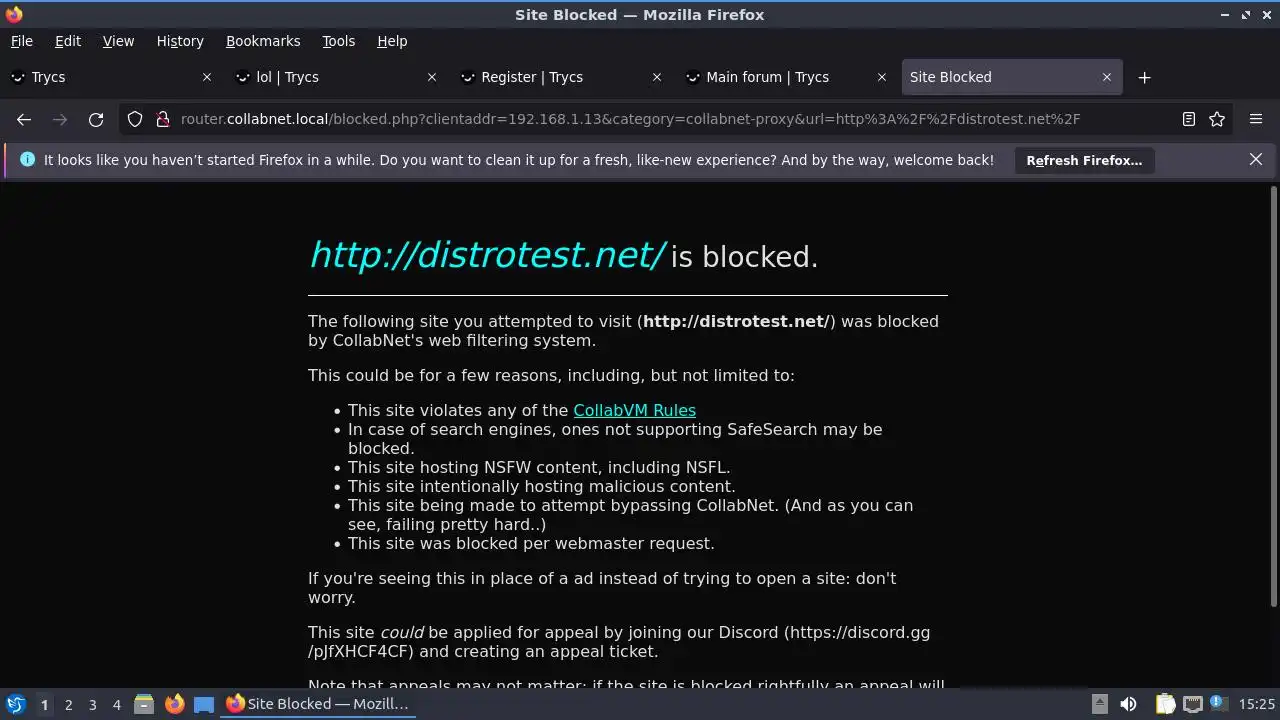
Task: Click the forward navigation arrow
Action: [60, 119]
